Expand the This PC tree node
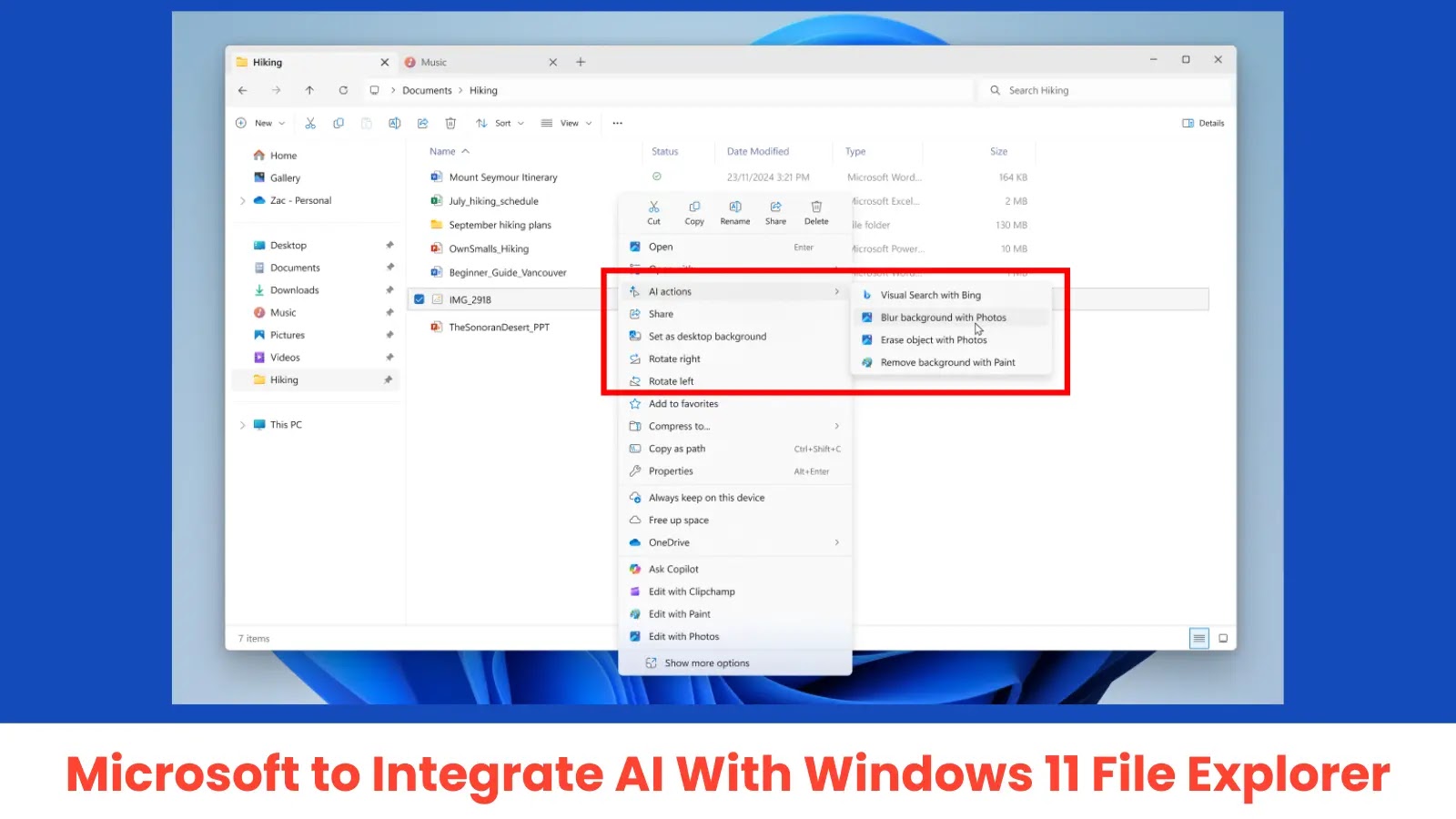 click(242, 425)
